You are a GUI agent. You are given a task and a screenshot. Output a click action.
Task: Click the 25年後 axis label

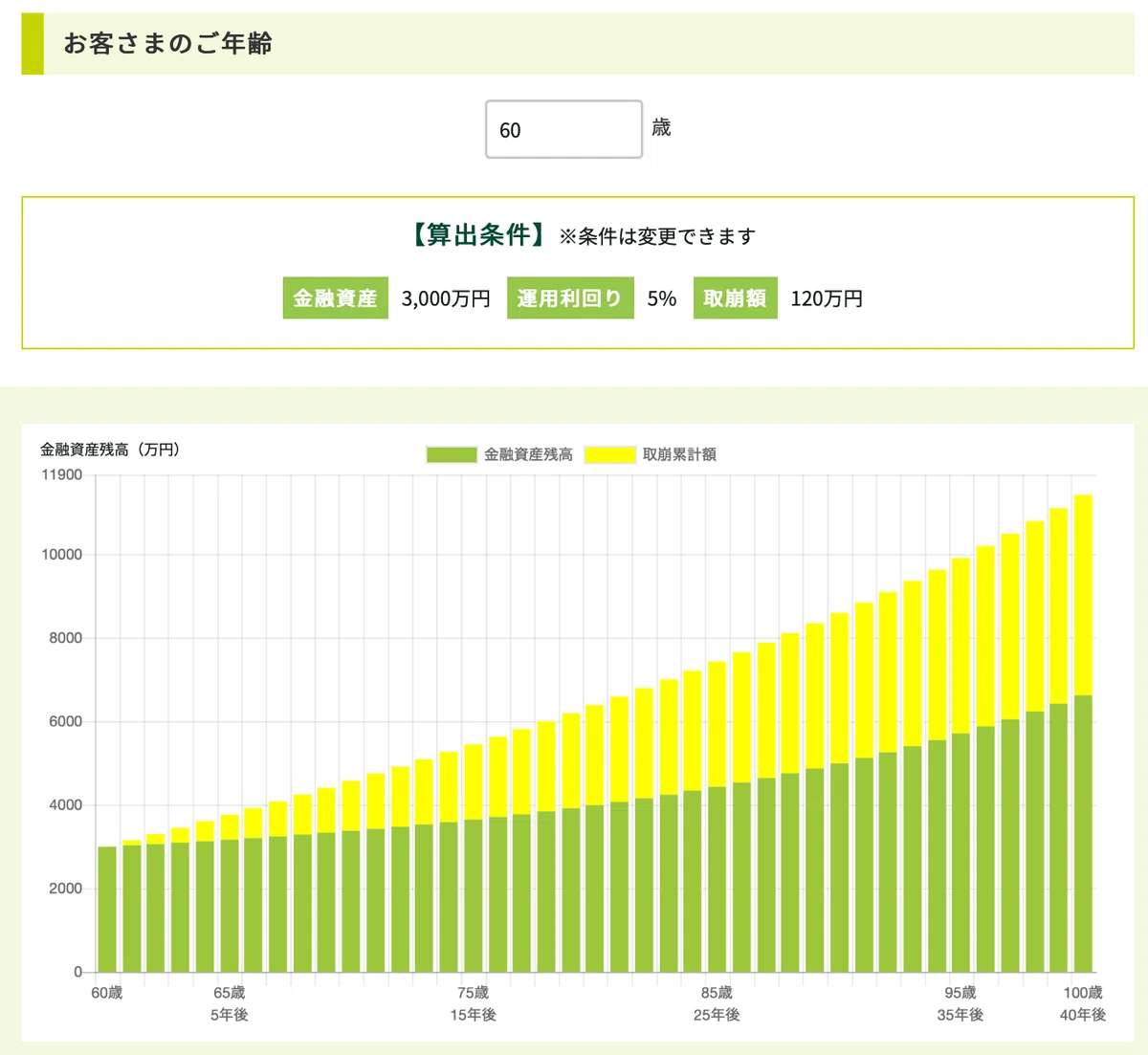717,1015
